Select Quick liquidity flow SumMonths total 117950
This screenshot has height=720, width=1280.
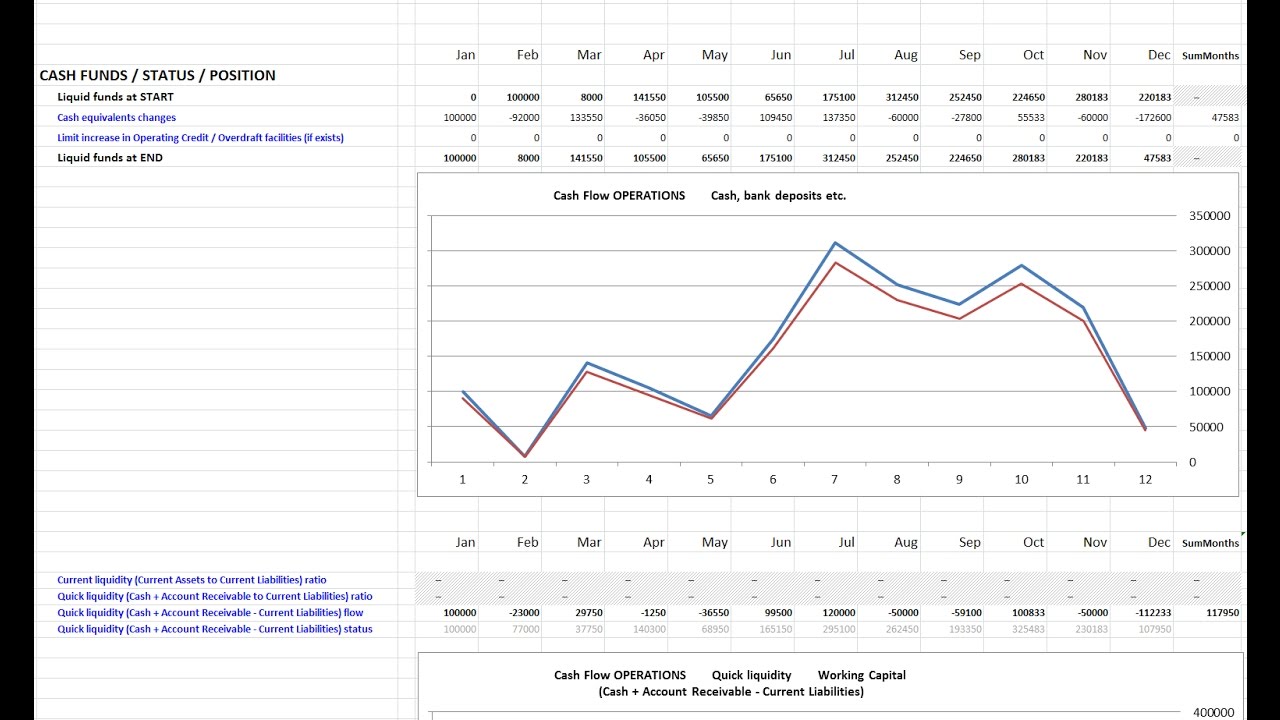point(1221,613)
